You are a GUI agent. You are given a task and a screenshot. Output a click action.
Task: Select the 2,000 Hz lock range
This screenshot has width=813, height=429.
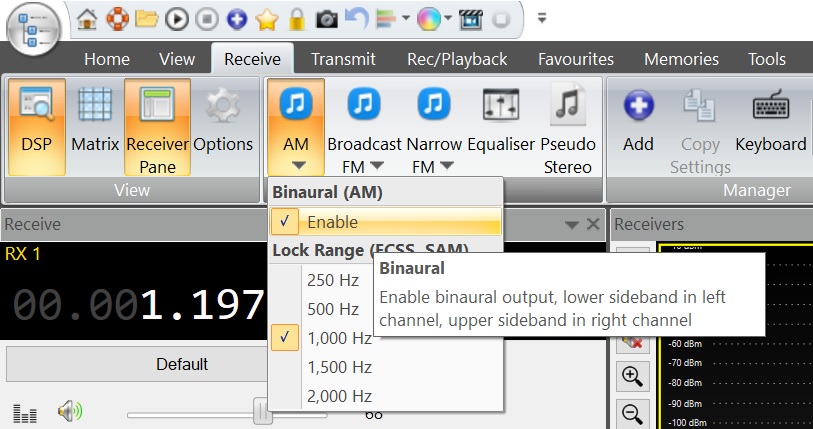coord(339,396)
